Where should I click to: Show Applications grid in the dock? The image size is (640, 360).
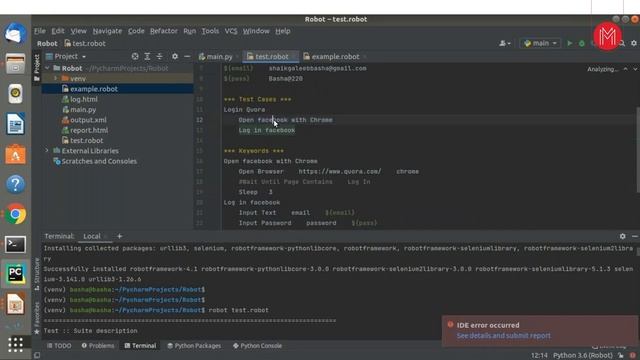point(15,344)
